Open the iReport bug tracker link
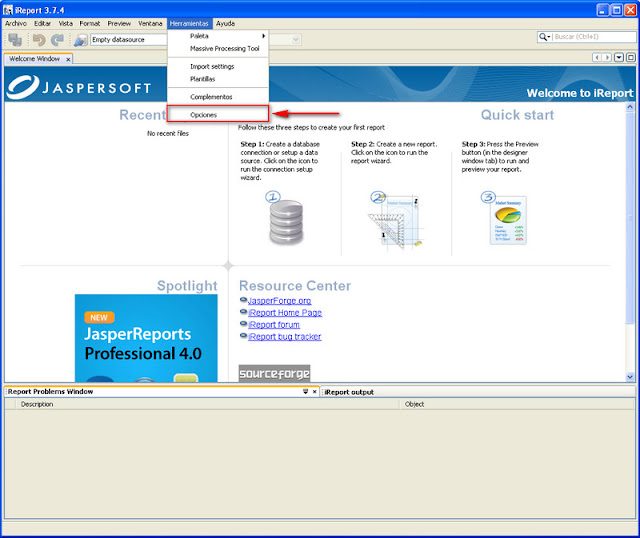The image size is (640, 538). click(x=284, y=336)
